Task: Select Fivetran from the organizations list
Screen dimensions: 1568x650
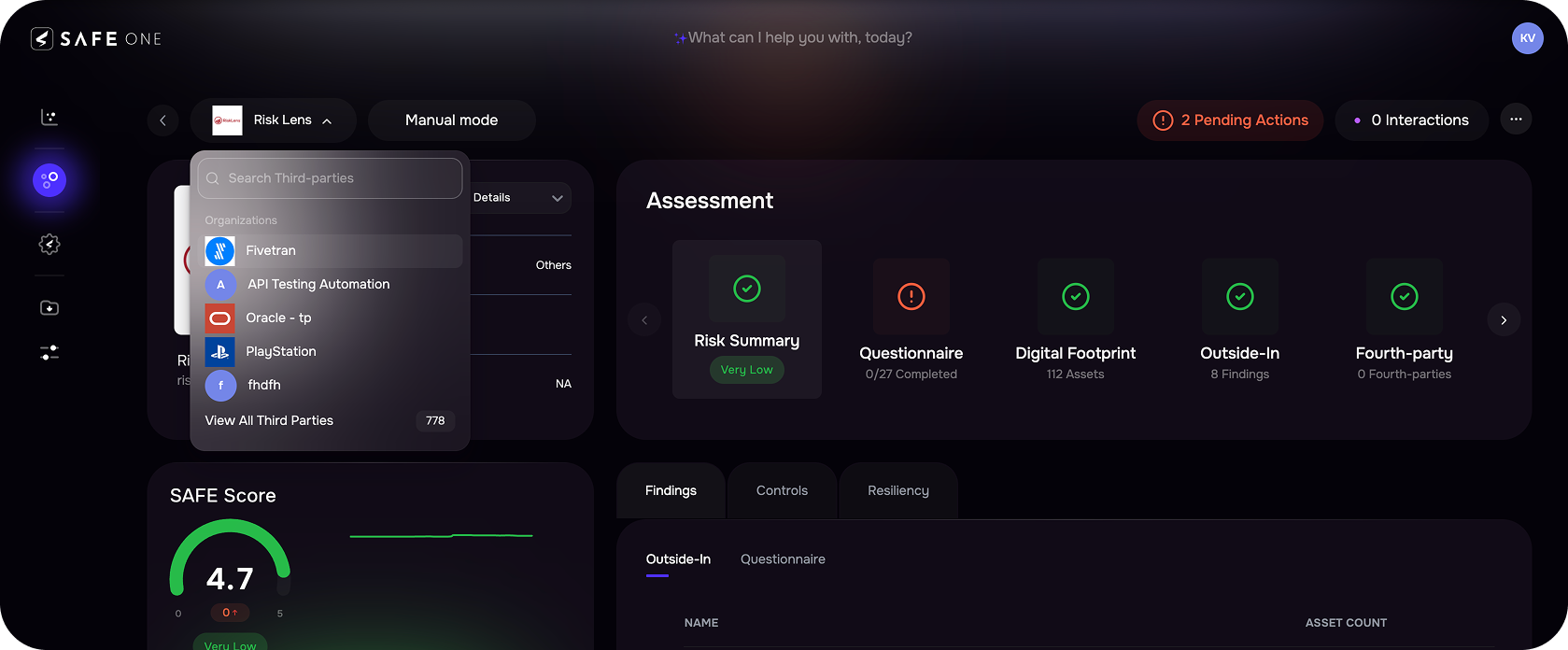Action: [x=331, y=251]
